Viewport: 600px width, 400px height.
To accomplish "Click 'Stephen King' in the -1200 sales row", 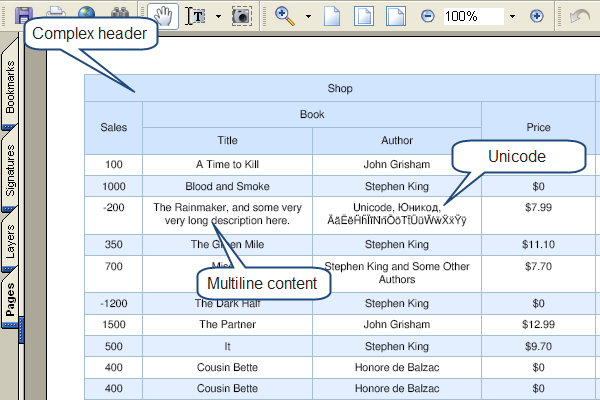I will 397,304.
